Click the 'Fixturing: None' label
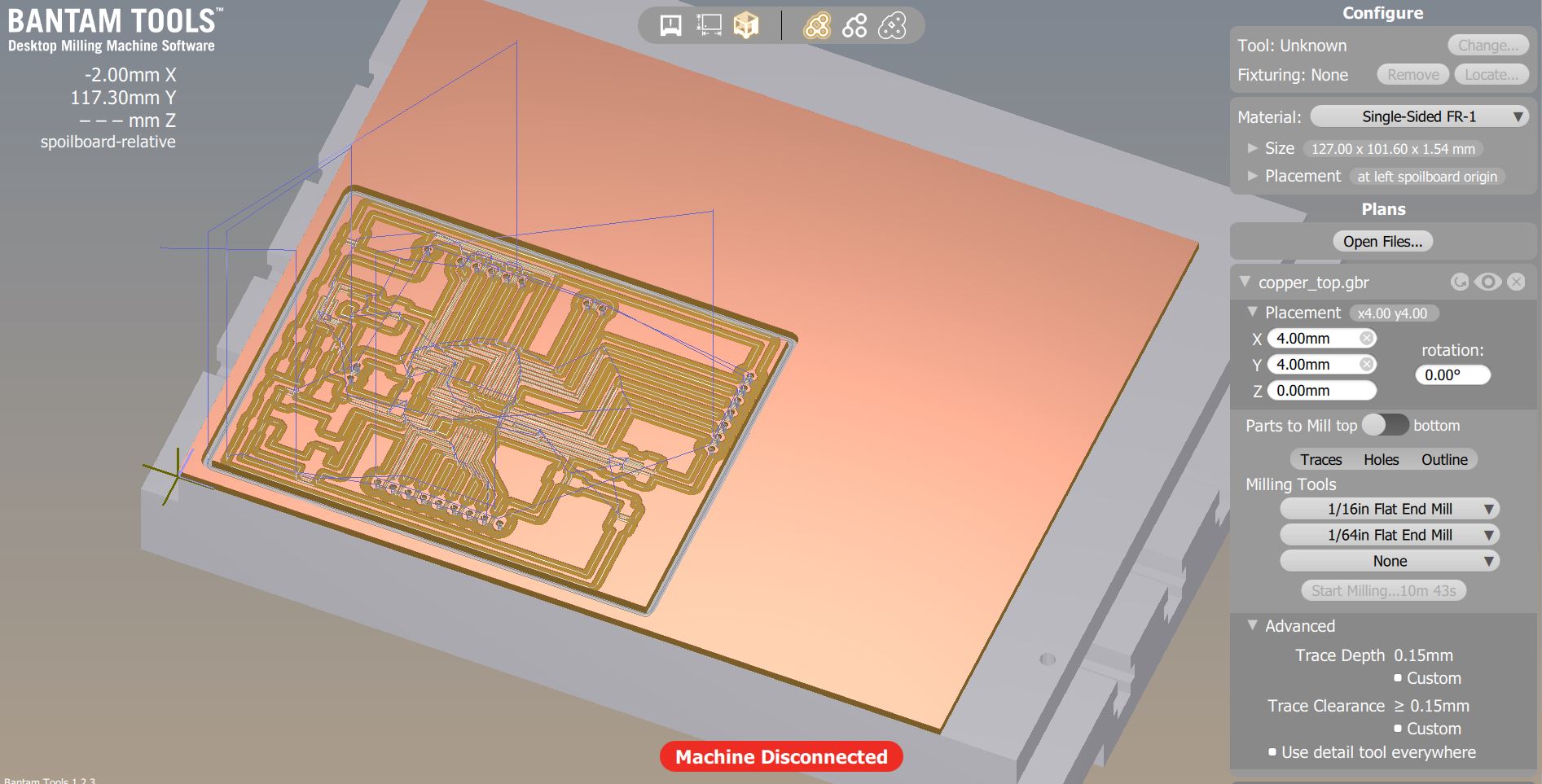The image size is (1542, 784). 1293,75
